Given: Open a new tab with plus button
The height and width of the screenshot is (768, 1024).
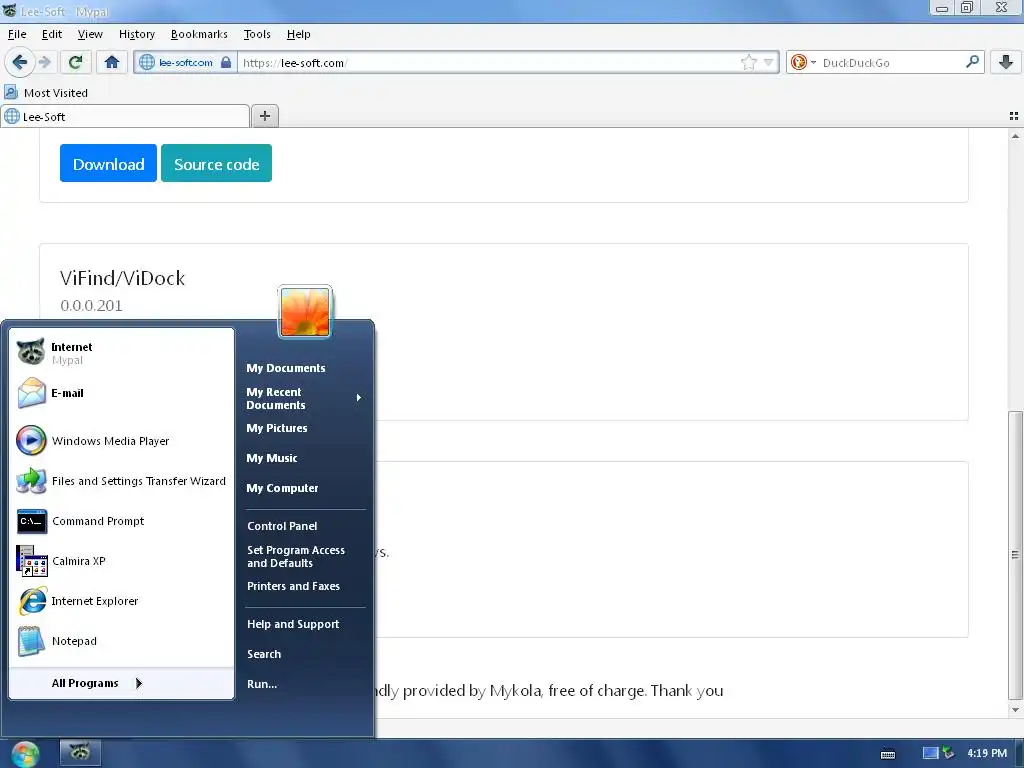Looking at the screenshot, I should pyautogui.click(x=264, y=116).
